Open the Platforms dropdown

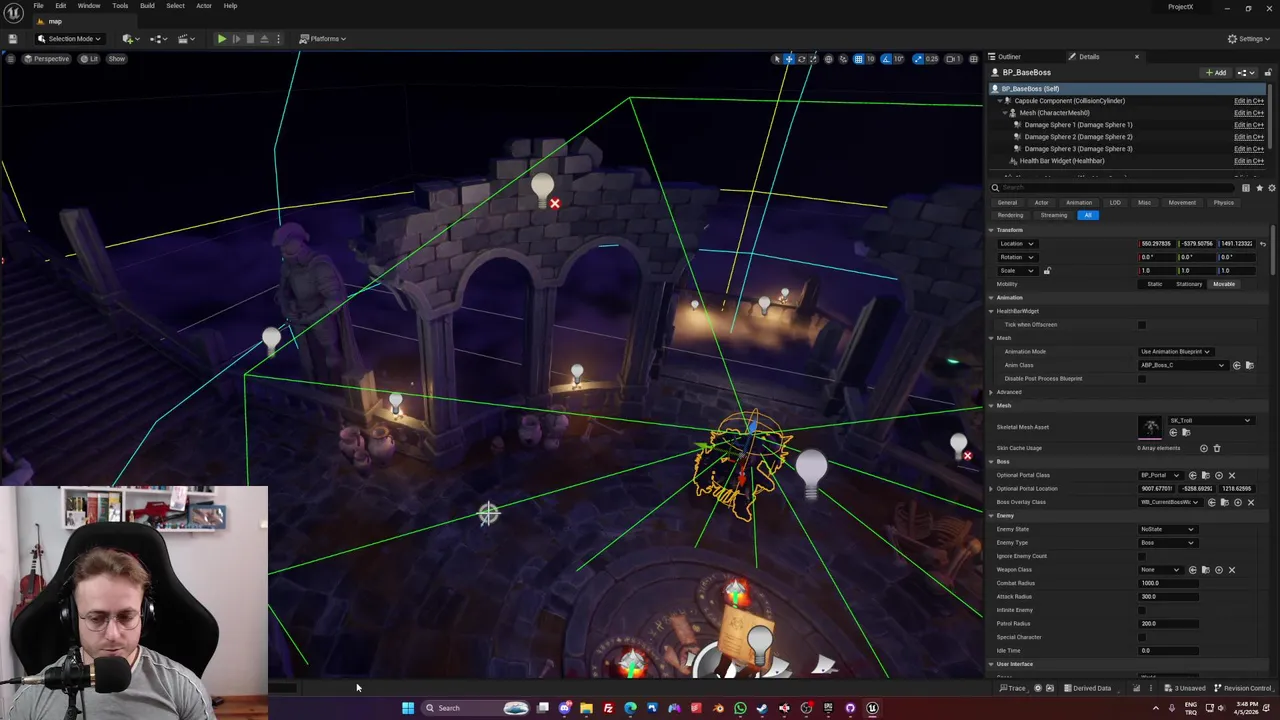(x=324, y=38)
